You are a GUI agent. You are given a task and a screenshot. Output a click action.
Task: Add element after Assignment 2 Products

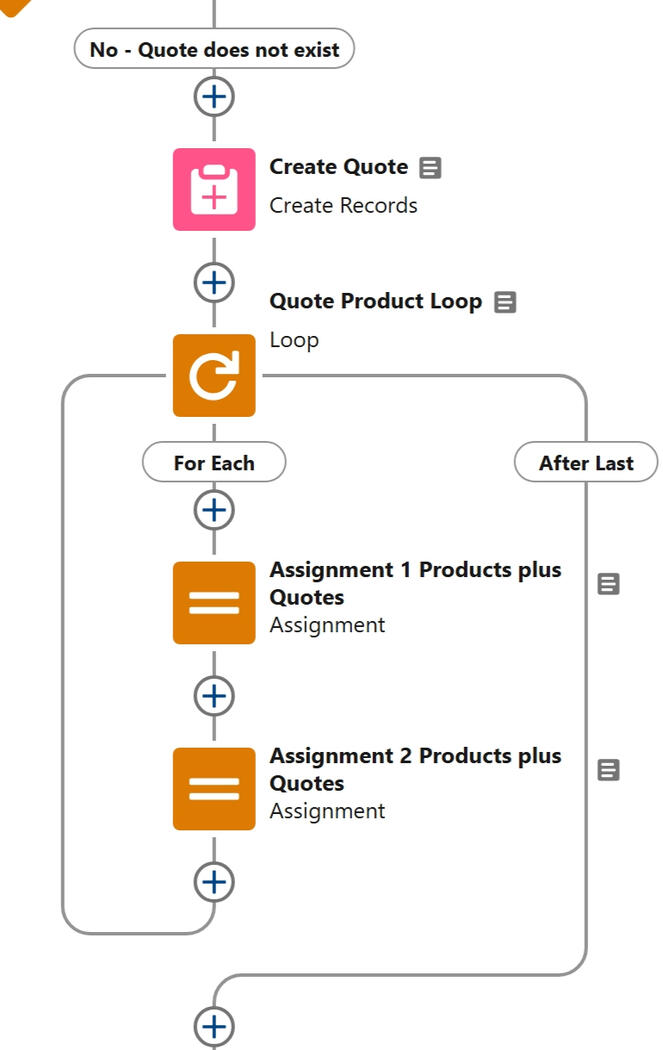pyautogui.click(x=213, y=881)
